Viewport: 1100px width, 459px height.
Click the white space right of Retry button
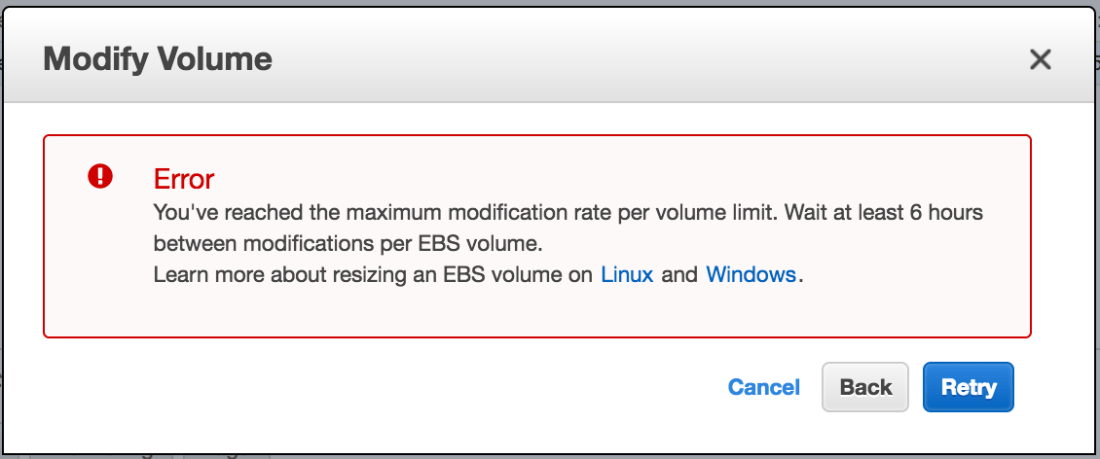tap(1055, 388)
